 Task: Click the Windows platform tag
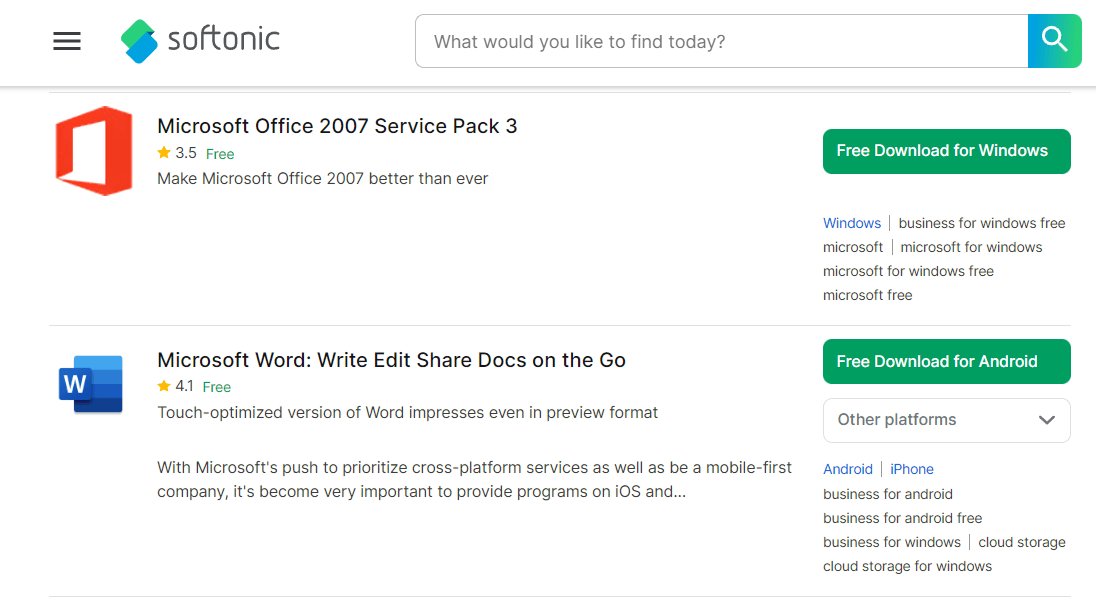852,223
